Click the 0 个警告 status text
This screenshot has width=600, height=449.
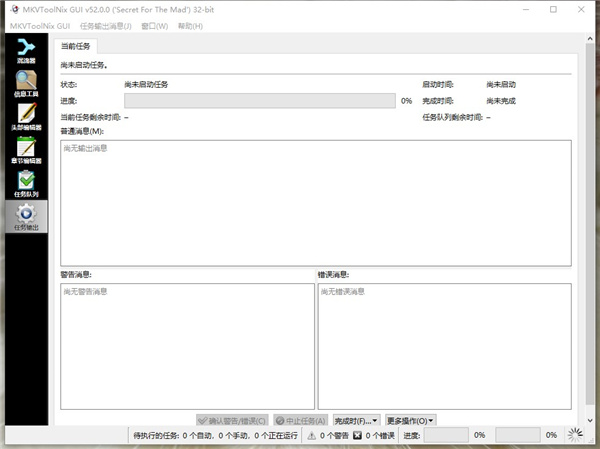tap(334, 436)
